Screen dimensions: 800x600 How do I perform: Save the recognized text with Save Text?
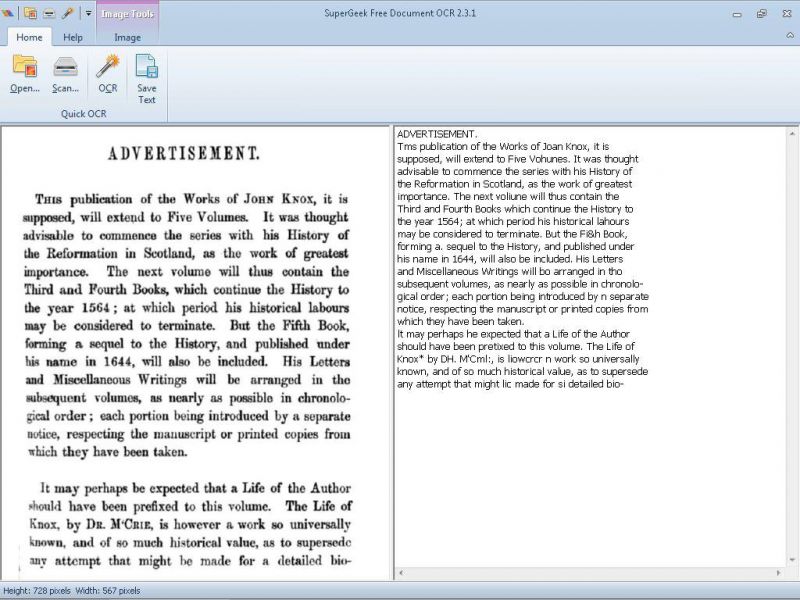[146, 79]
